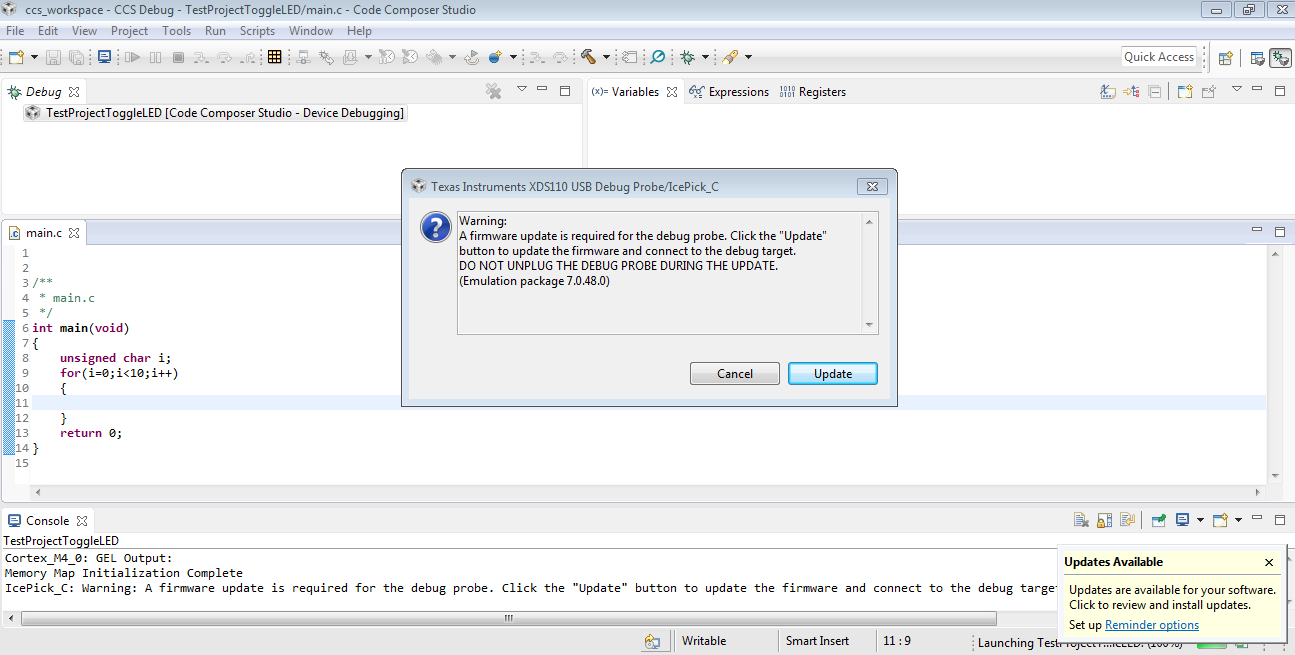Click the Smart Insert status entry
This screenshot has height=655, width=1295.
[817, 641]
